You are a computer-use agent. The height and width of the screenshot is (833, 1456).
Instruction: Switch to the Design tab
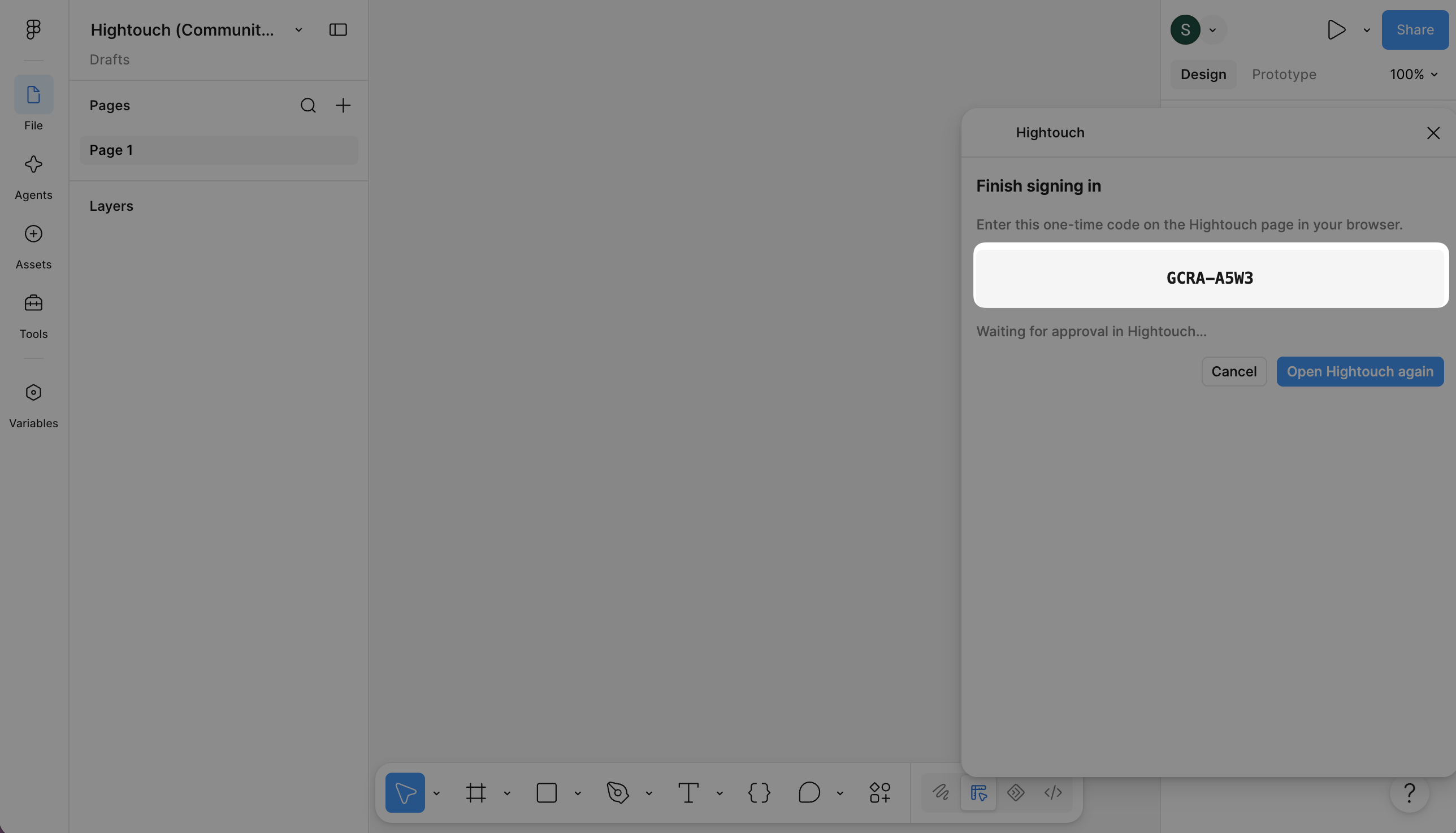tap(1203, 75)
